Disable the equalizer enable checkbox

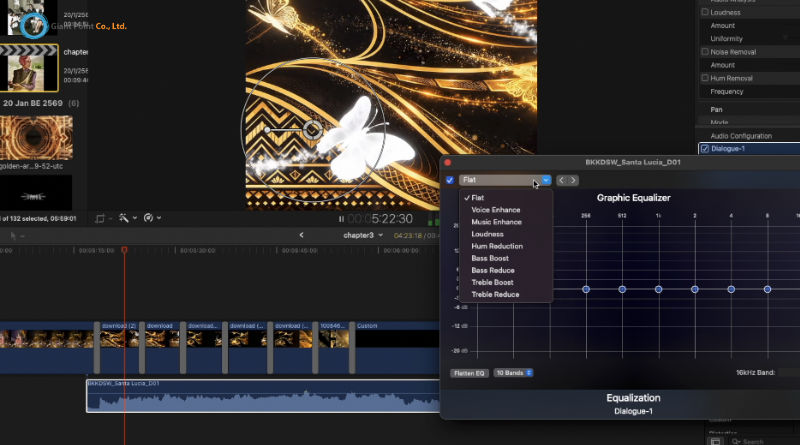click(x=450, y=180)
